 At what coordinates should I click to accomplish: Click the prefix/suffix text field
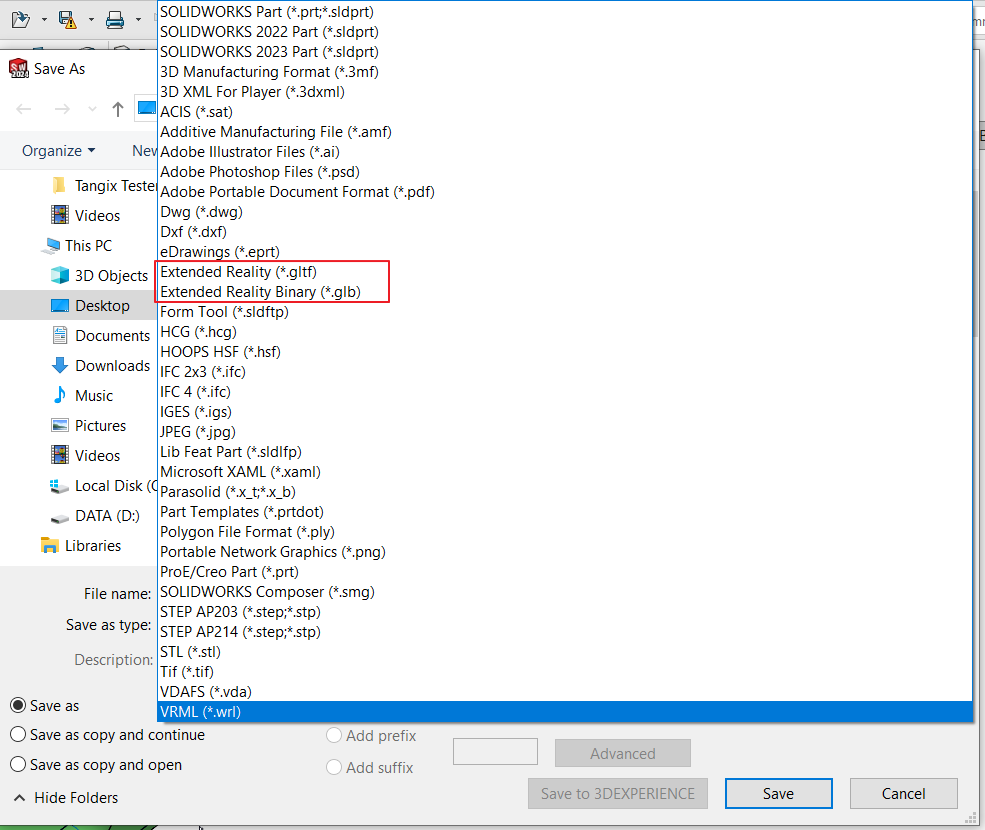point(495,751)
